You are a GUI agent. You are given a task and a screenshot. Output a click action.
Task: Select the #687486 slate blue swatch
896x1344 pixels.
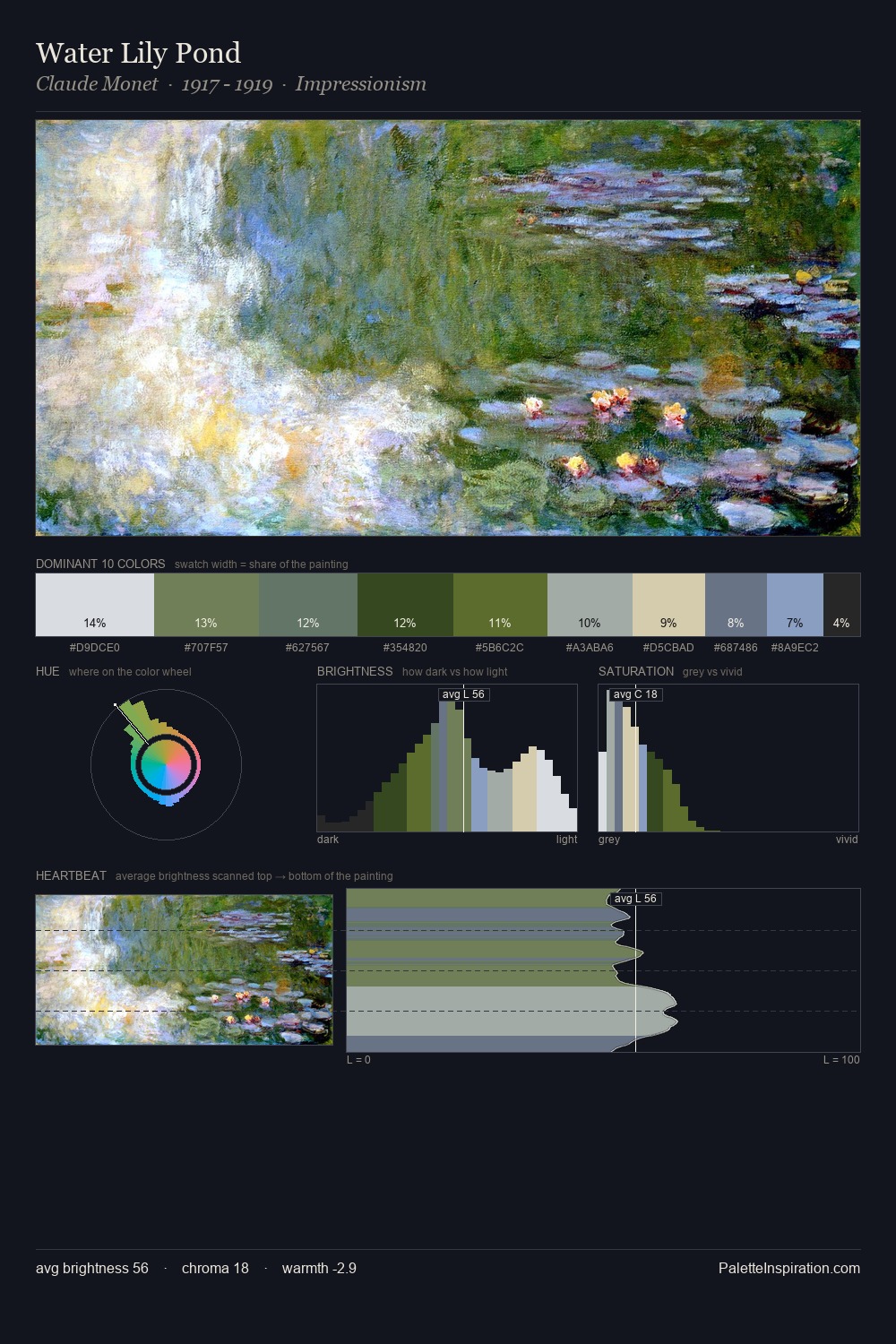pyautogui.click(x=736, y=605)
